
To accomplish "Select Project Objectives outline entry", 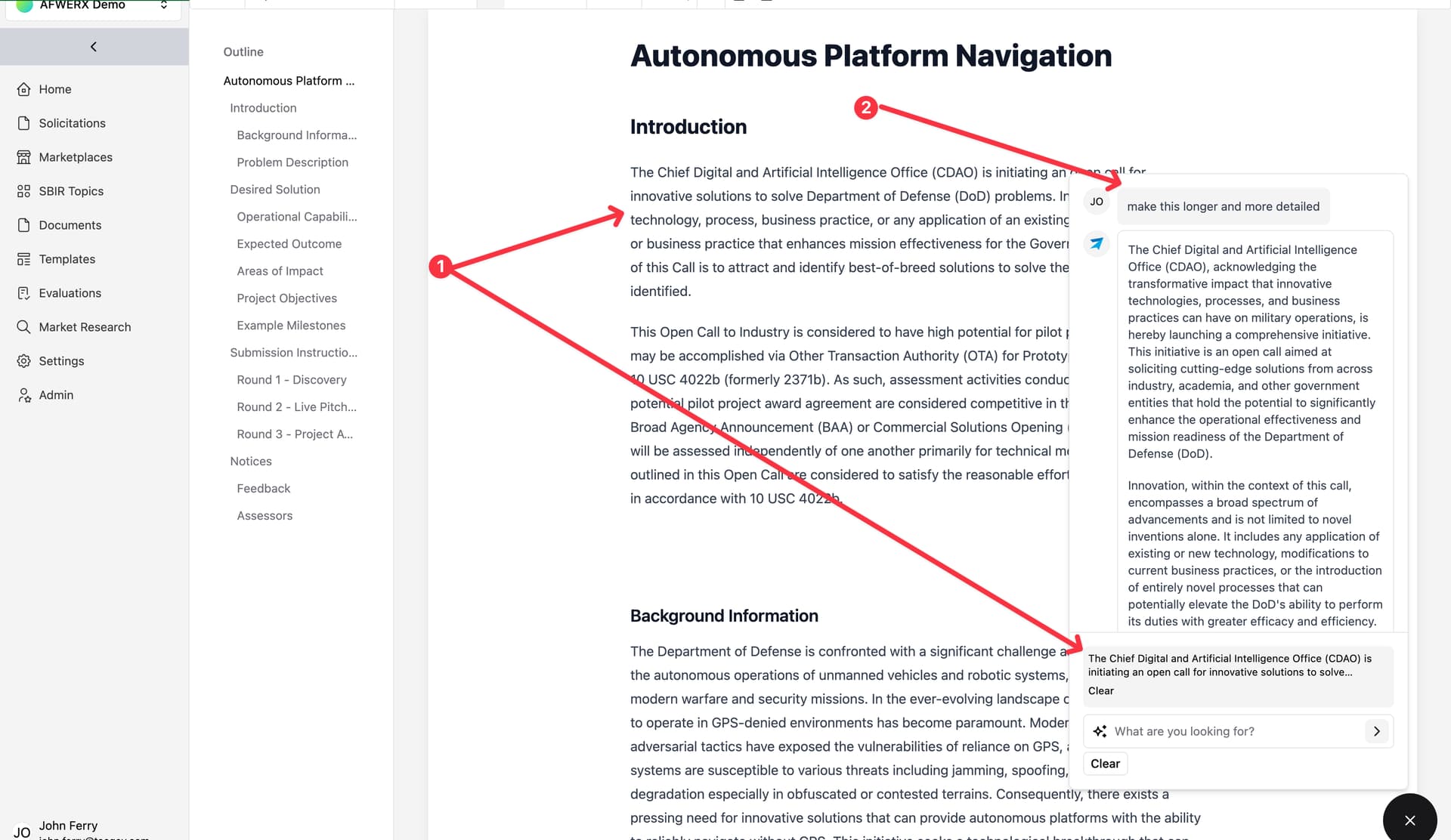I will pyautogui.click(x=286, y=298).
